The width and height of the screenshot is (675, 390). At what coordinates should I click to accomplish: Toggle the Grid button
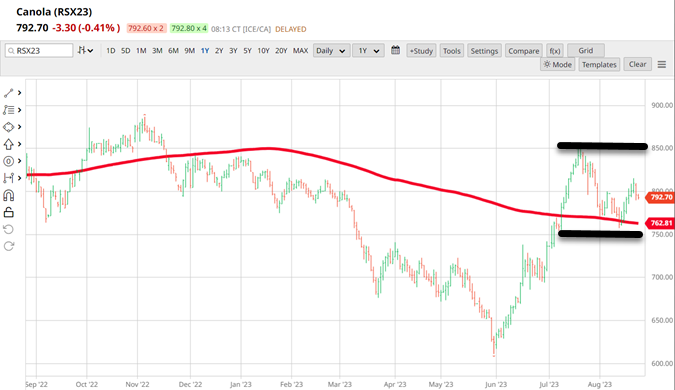[585, 50]
